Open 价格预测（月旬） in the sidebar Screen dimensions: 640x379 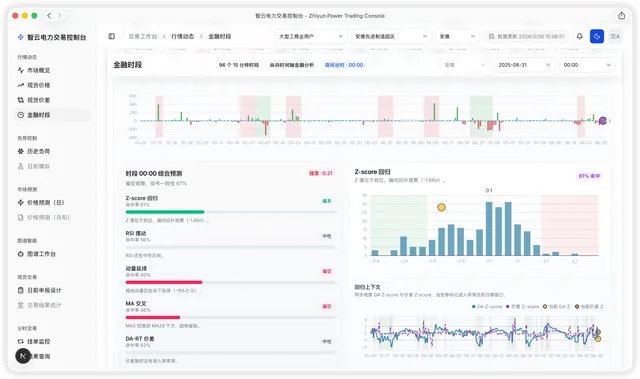tap(52, 217)
